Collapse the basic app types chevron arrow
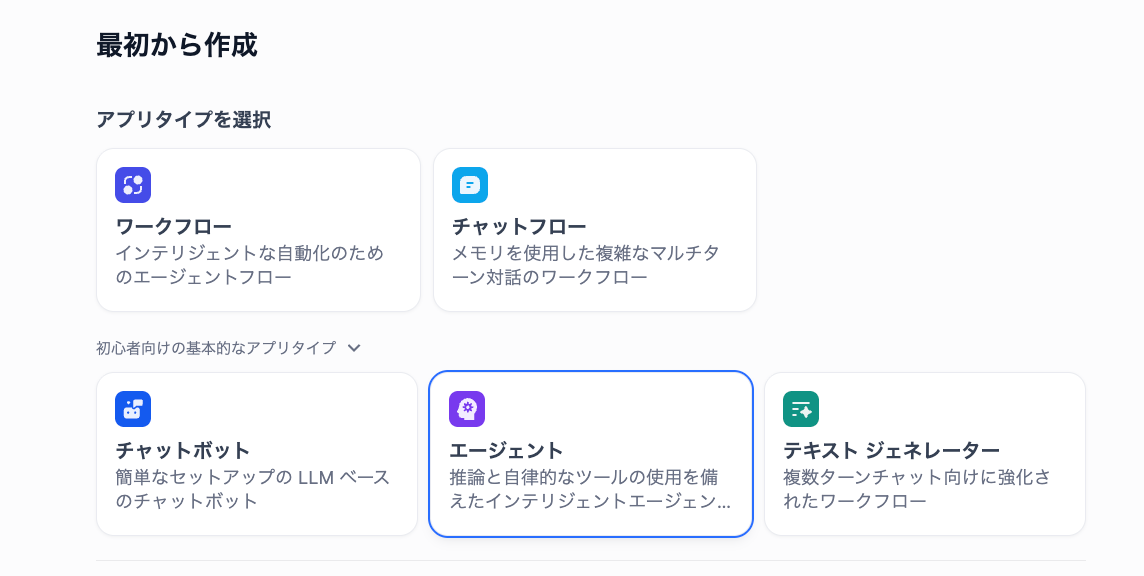This screenshot has height=576, width=1144. 354,348
